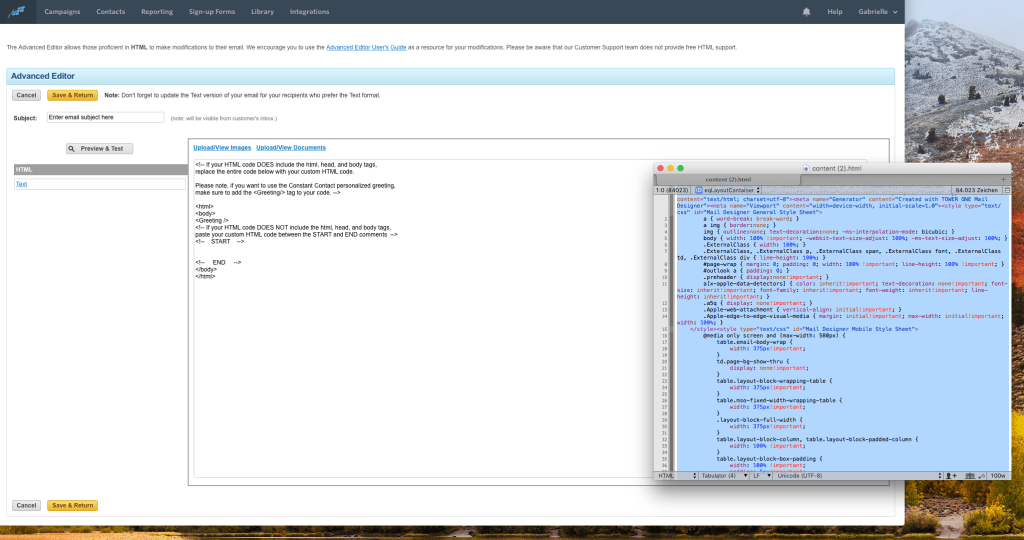Viewport: 1024px width, 540px height.
Task: Open the LF line ending menu
Action: [761, 476]
